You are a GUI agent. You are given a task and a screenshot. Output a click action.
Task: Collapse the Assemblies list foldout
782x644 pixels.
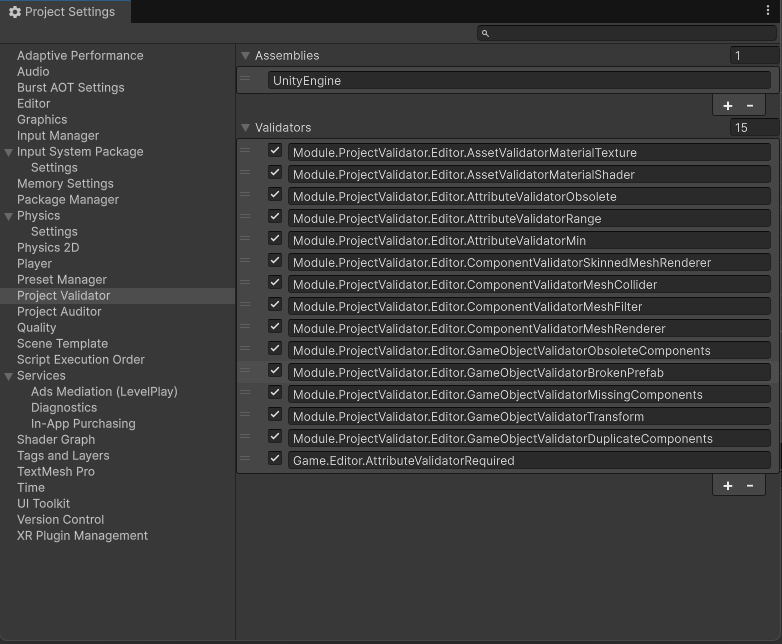(x=245, y=56)
